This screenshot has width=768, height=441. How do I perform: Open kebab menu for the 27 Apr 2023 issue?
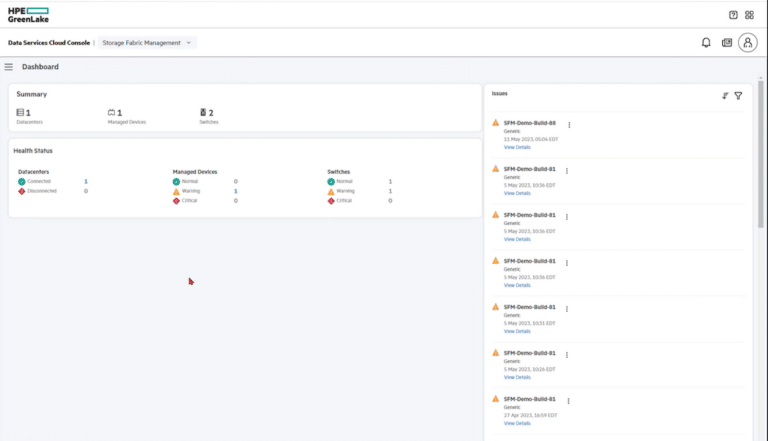point(568,401)
